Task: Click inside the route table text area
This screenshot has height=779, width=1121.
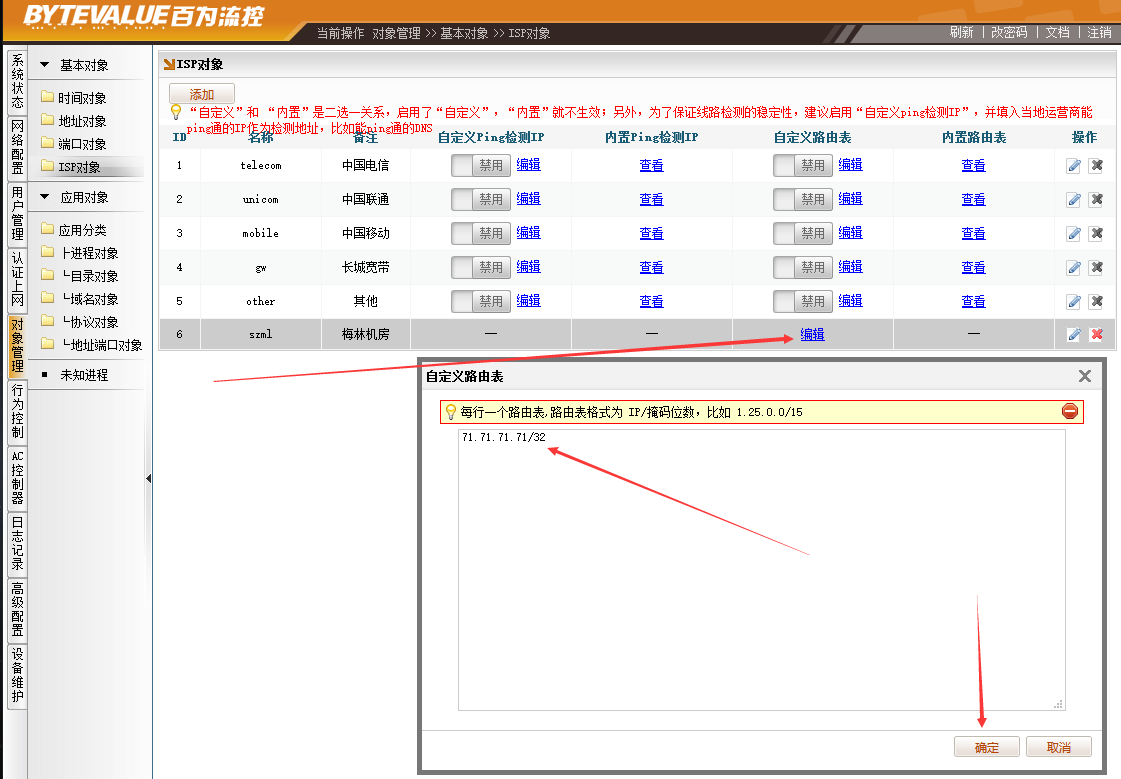Action: (760, 570)
